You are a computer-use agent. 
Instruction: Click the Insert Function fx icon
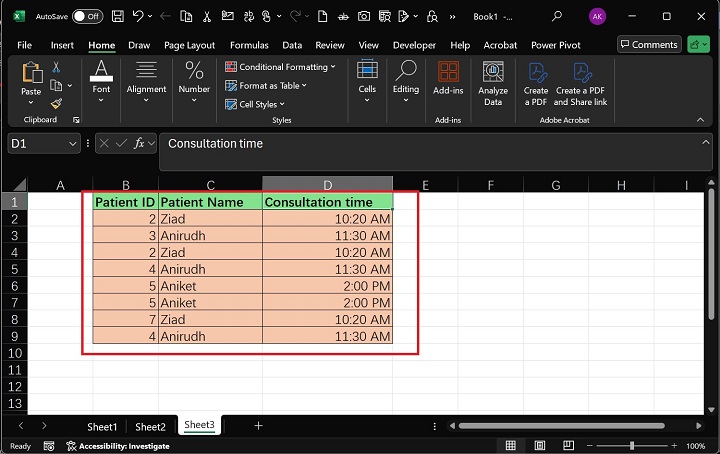pos(139,144)
